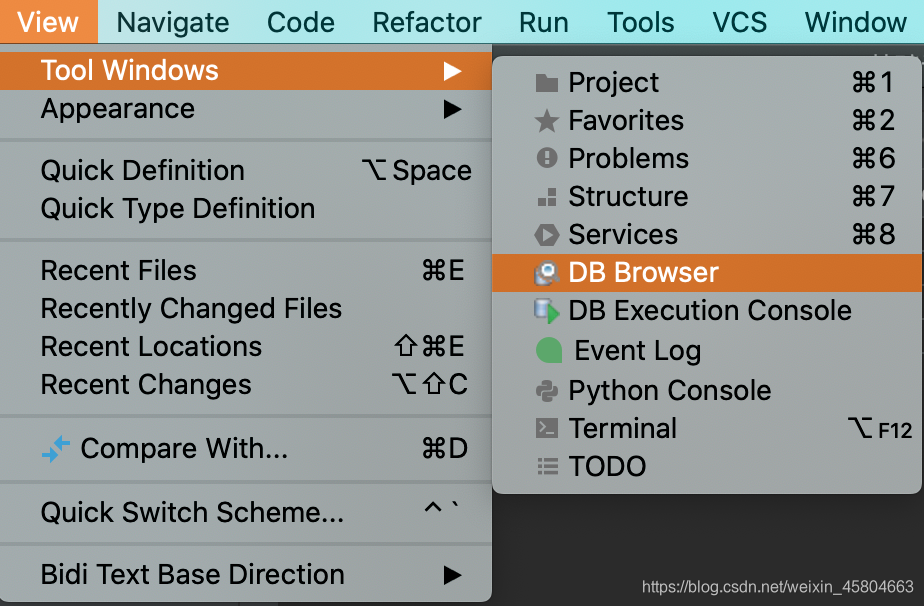The image size is (924, 606).
Task: Click the Terminal prompt icon
Action: (546, 429)
